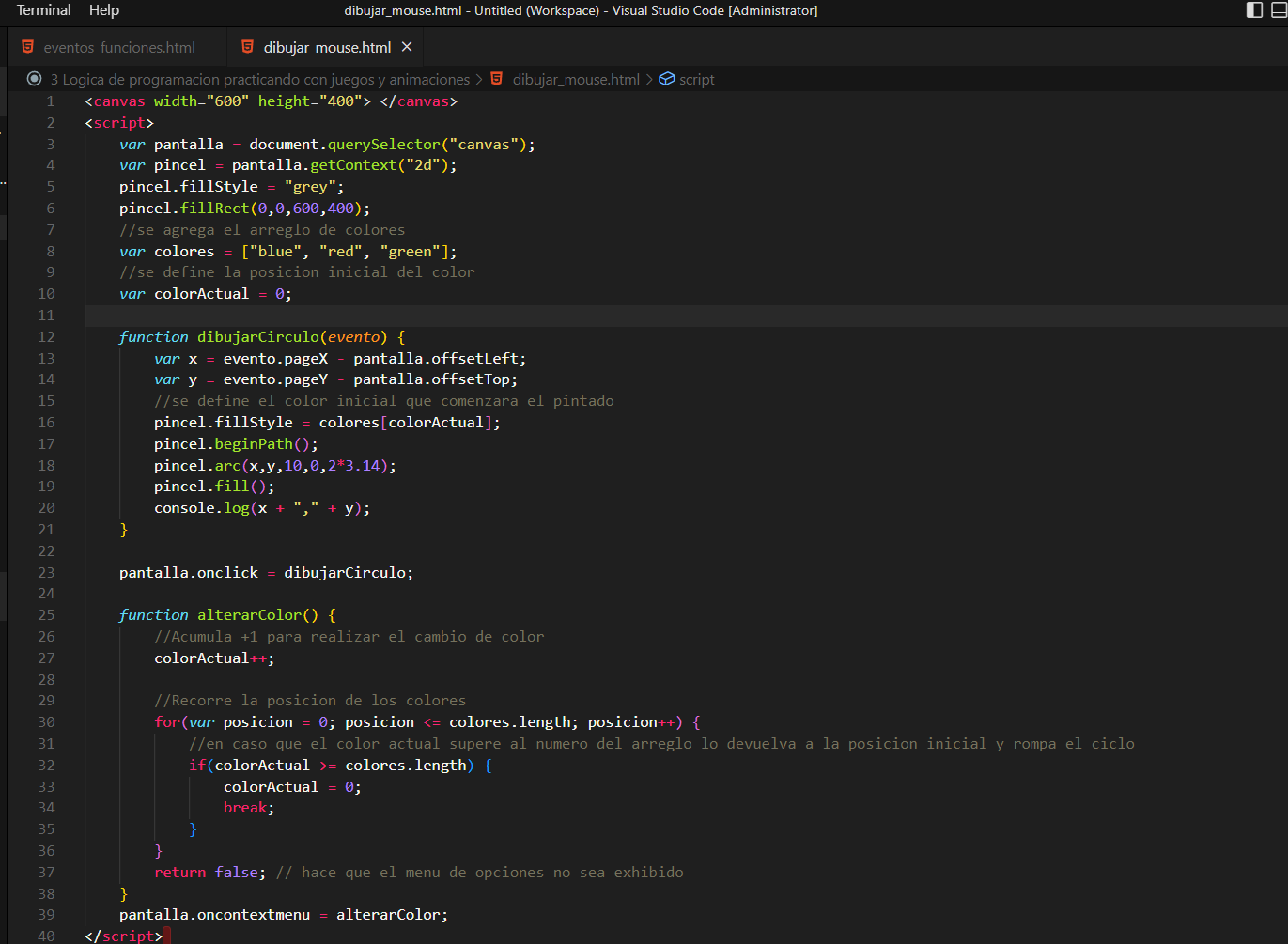1288x944 pixels.
Task: Click colorActual++ on line 27
Action: click(x=210, y=658)
